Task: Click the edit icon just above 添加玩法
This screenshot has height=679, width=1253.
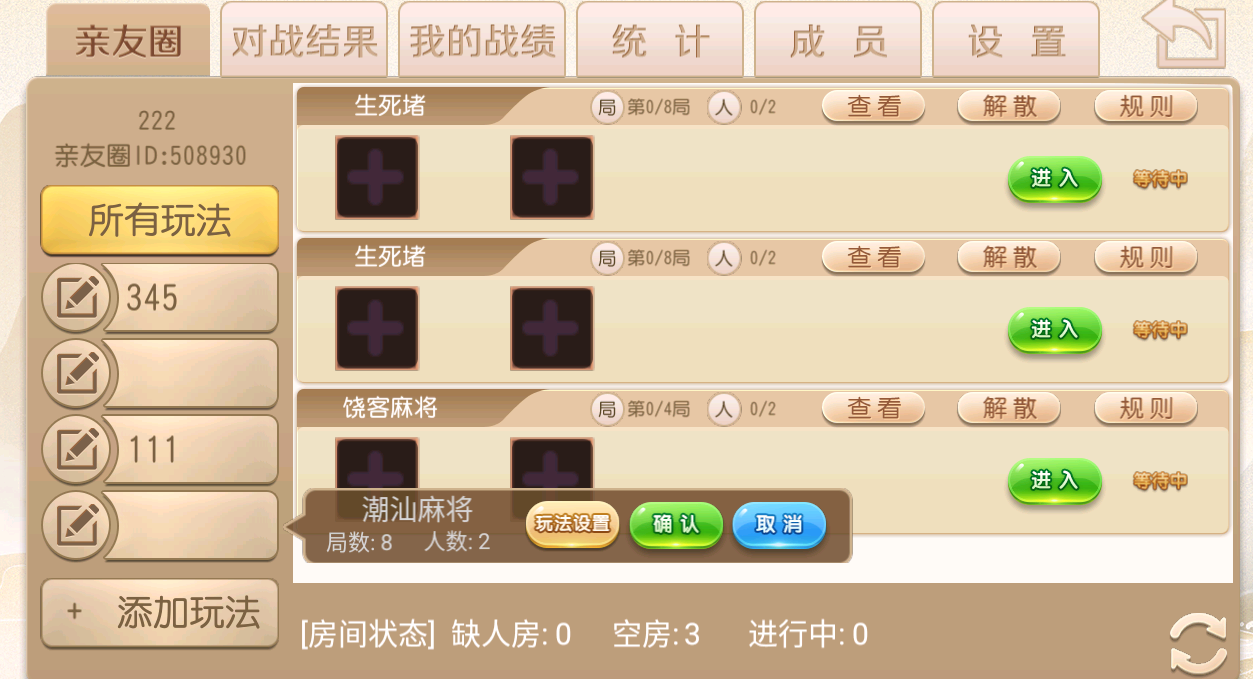Action: [79, 525]
